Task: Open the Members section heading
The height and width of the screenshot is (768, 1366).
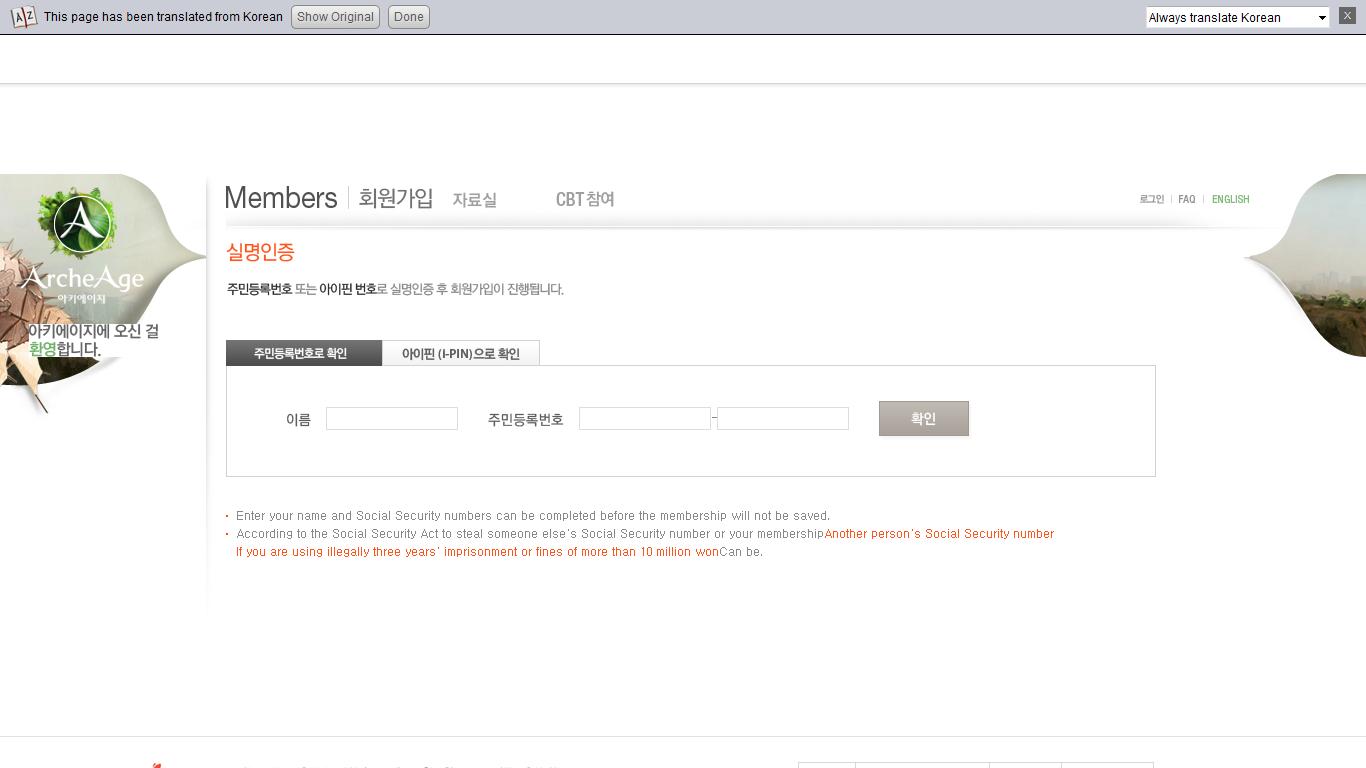Action: click(x=281, y=198)
